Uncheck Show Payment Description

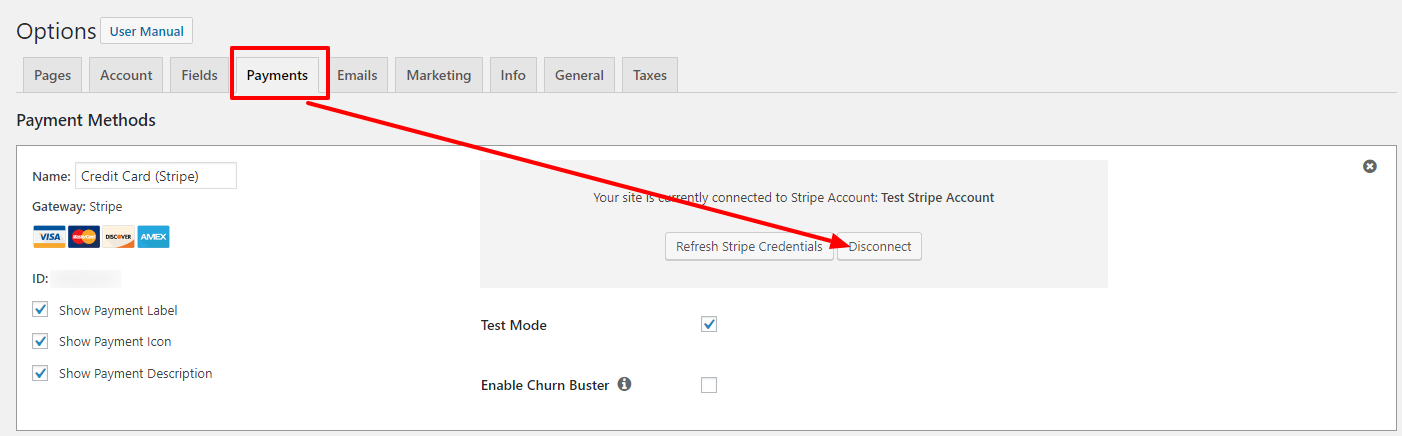click(x=40, y=373)
